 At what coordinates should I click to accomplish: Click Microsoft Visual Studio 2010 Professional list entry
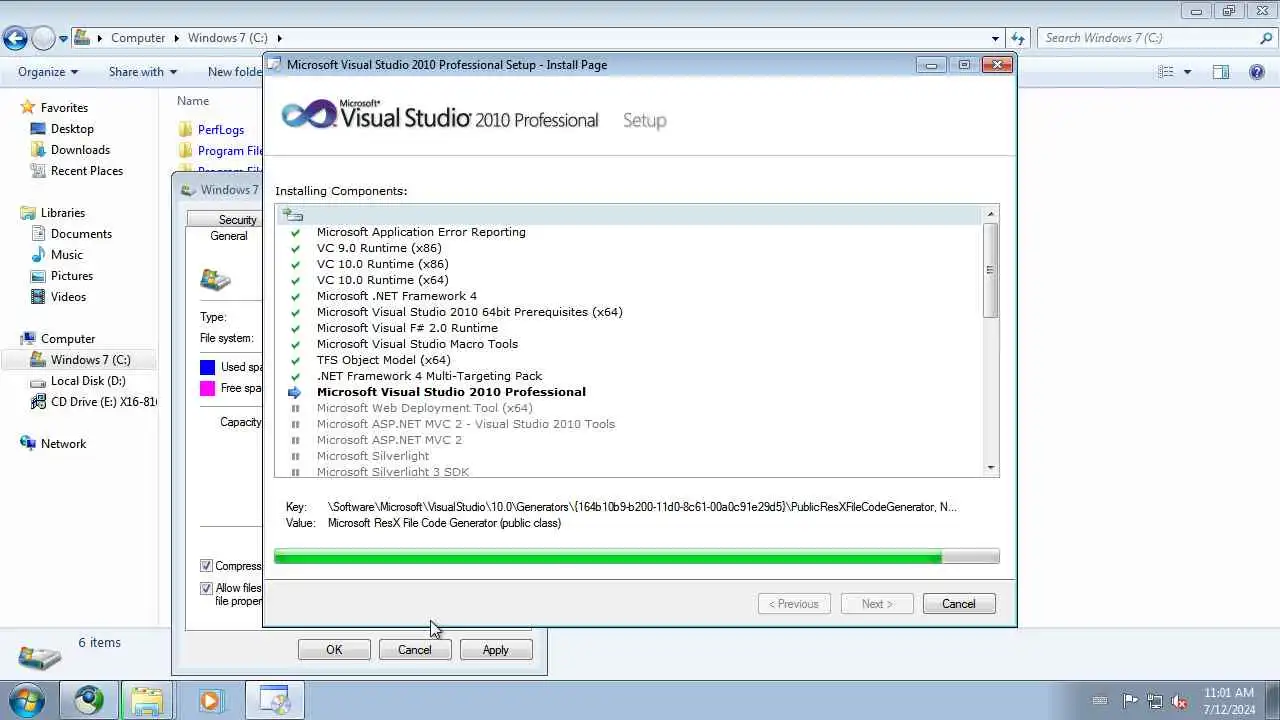coord(451,392)
